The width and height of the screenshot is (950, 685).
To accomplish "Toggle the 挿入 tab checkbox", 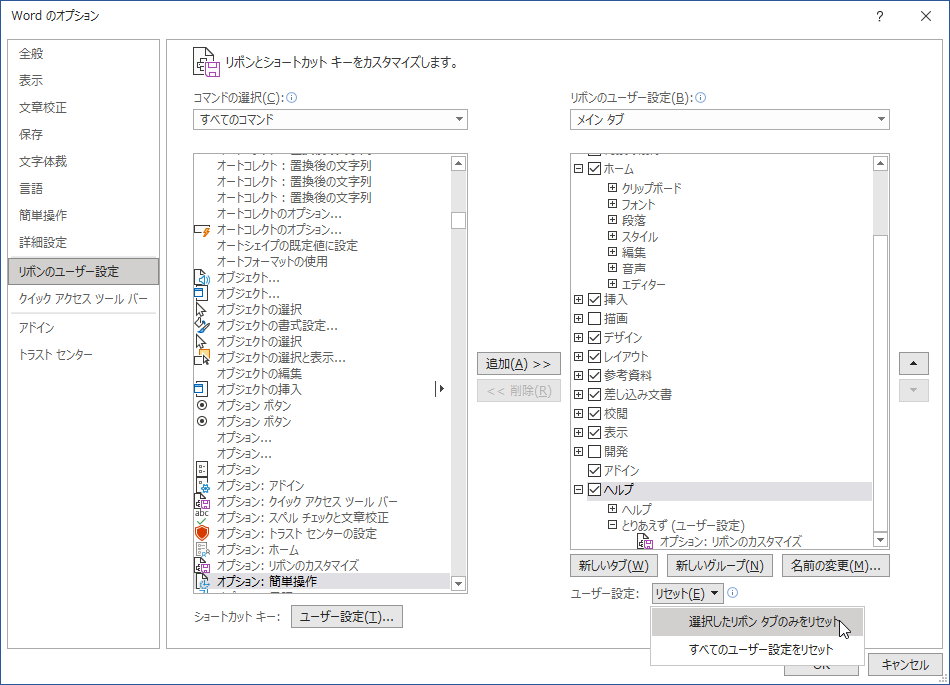I will pyautogui.click(x=594, y=299).
